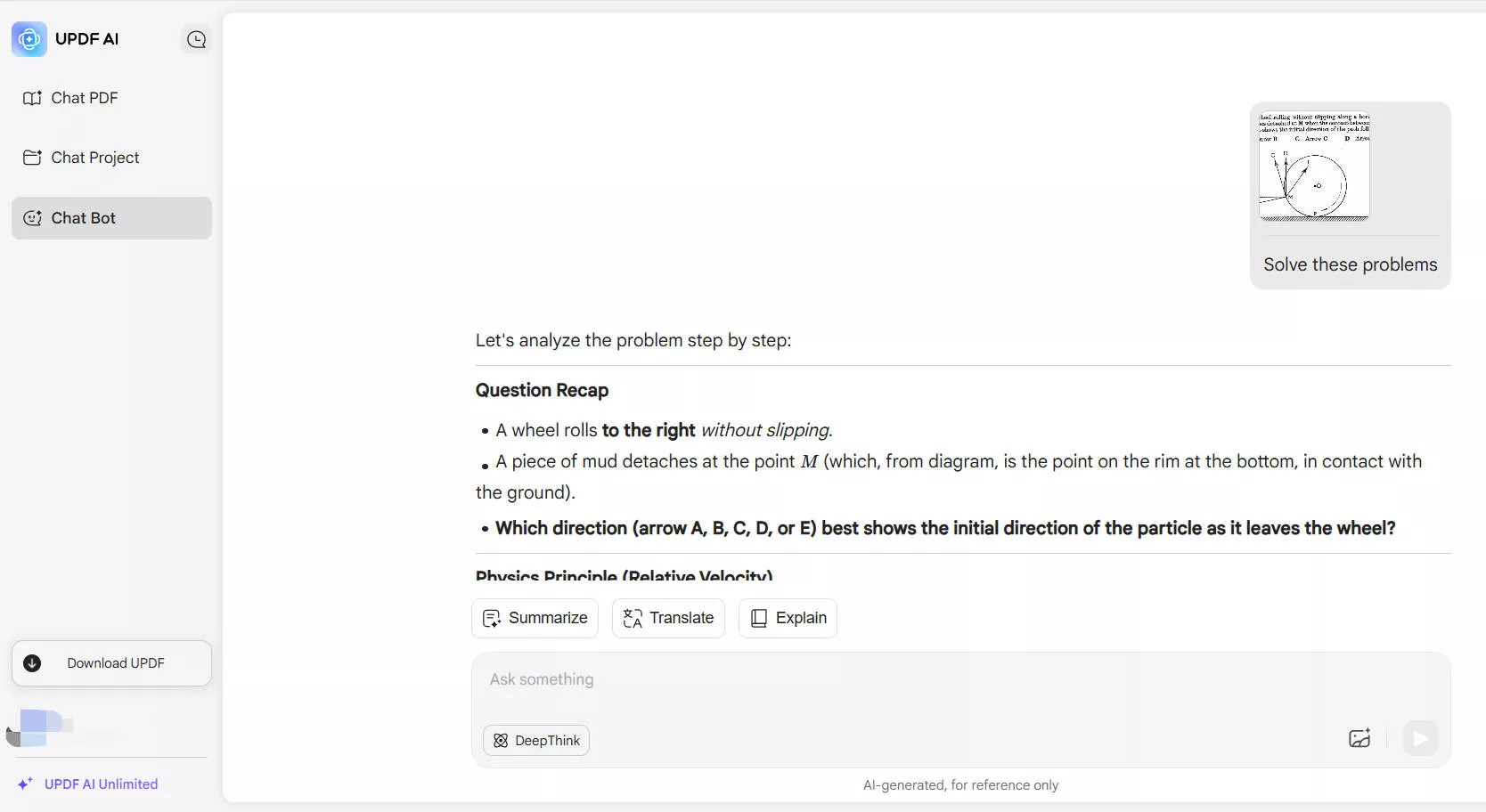Click the Chat Bot robot icon
The image size is (1486, 812).
(x=32, y=218)
